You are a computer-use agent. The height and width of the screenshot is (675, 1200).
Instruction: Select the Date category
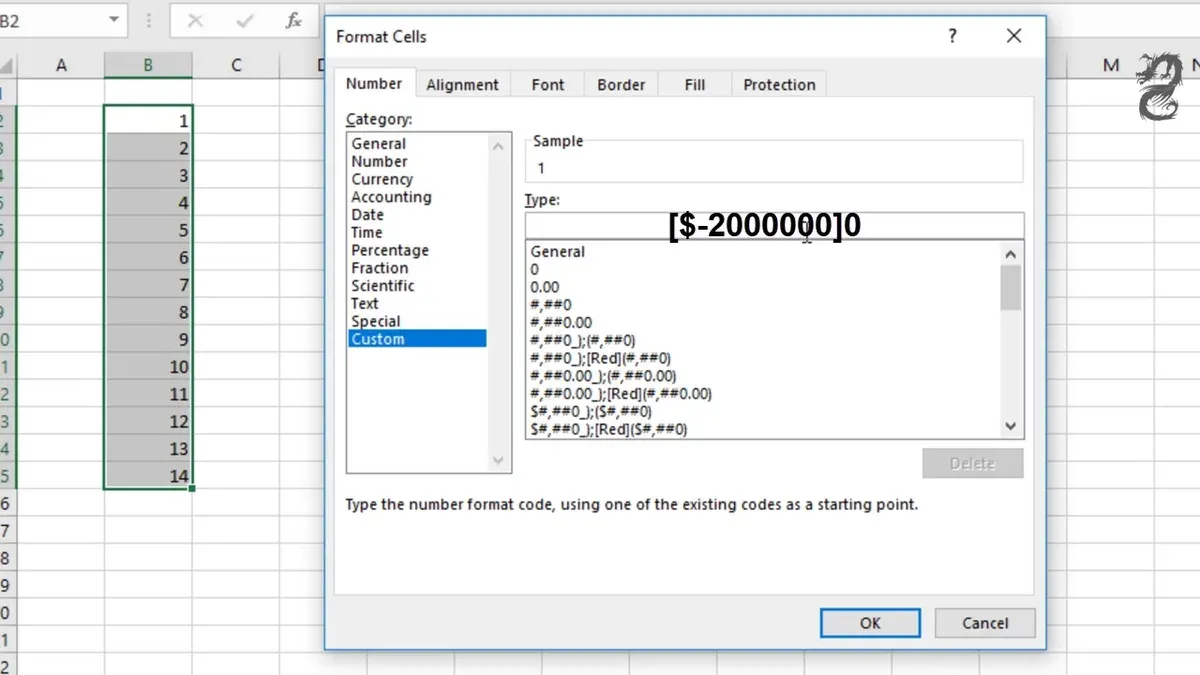coord(367,215)
